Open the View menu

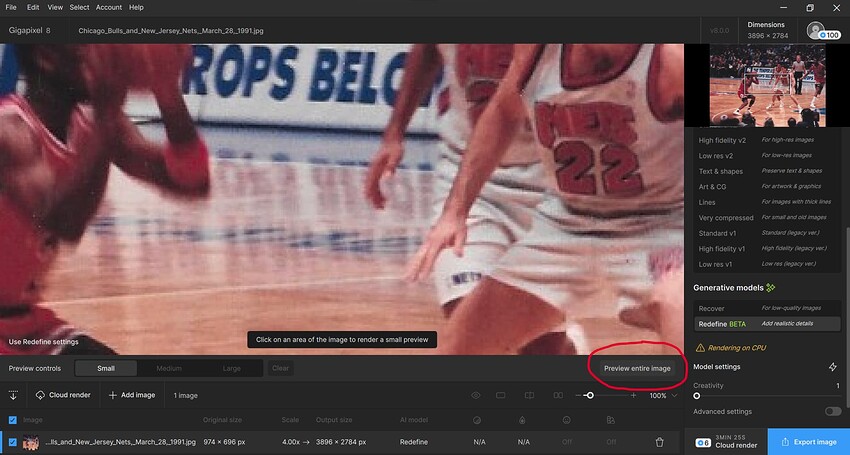point(55,7)
